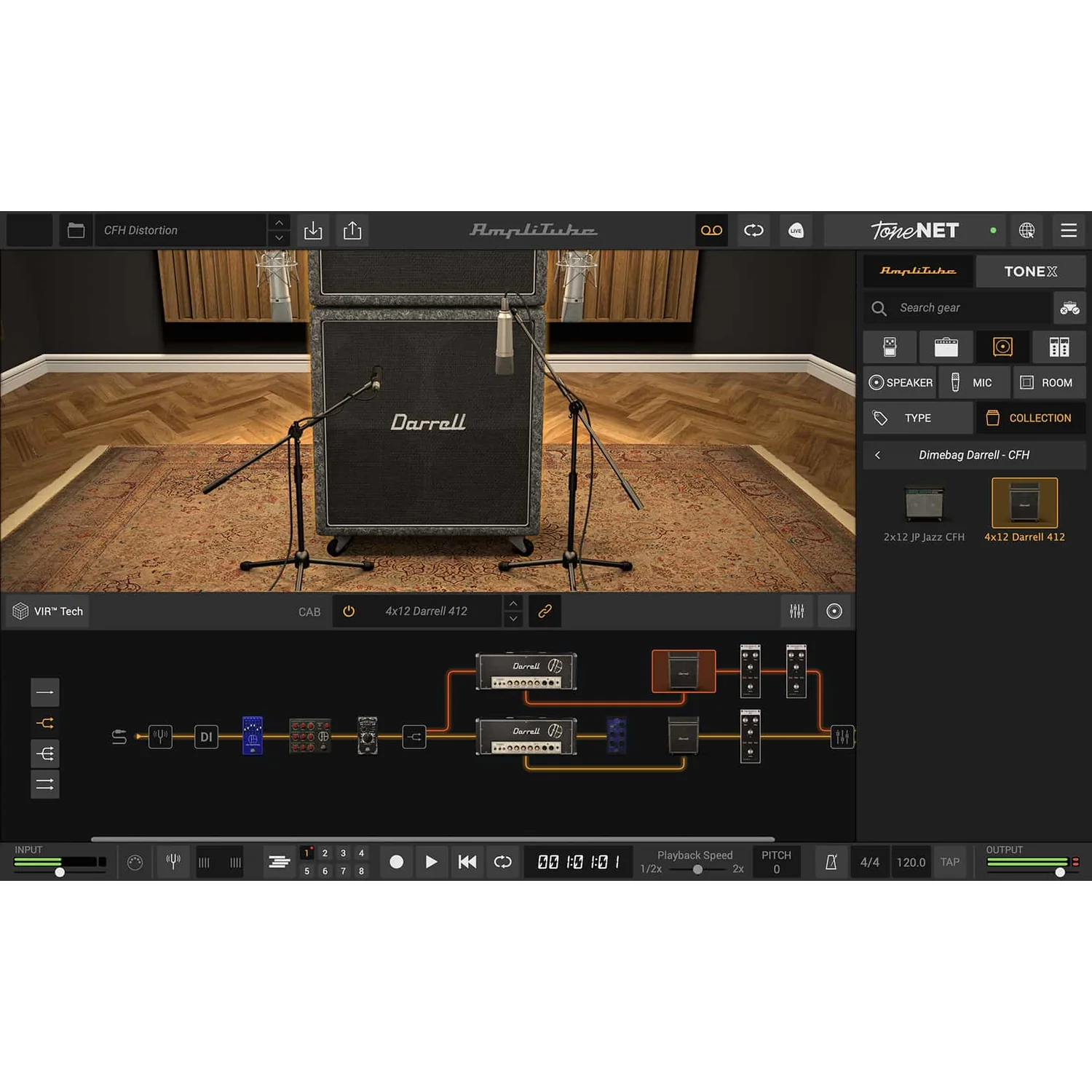Open the hamburger main menu
This screenshot has height=1092, width=1092.
coord(1069,231)
